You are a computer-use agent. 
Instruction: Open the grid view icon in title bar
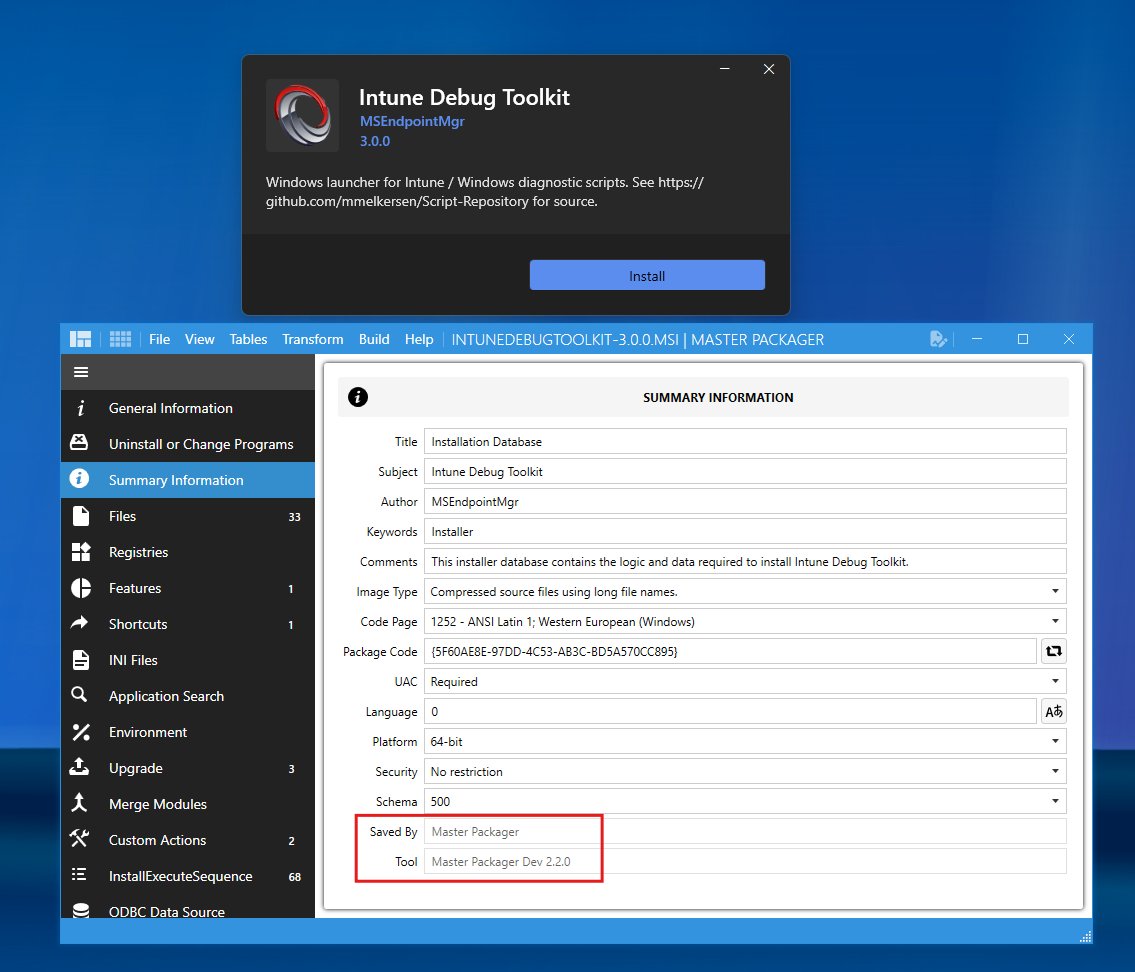tap(120, 339)
